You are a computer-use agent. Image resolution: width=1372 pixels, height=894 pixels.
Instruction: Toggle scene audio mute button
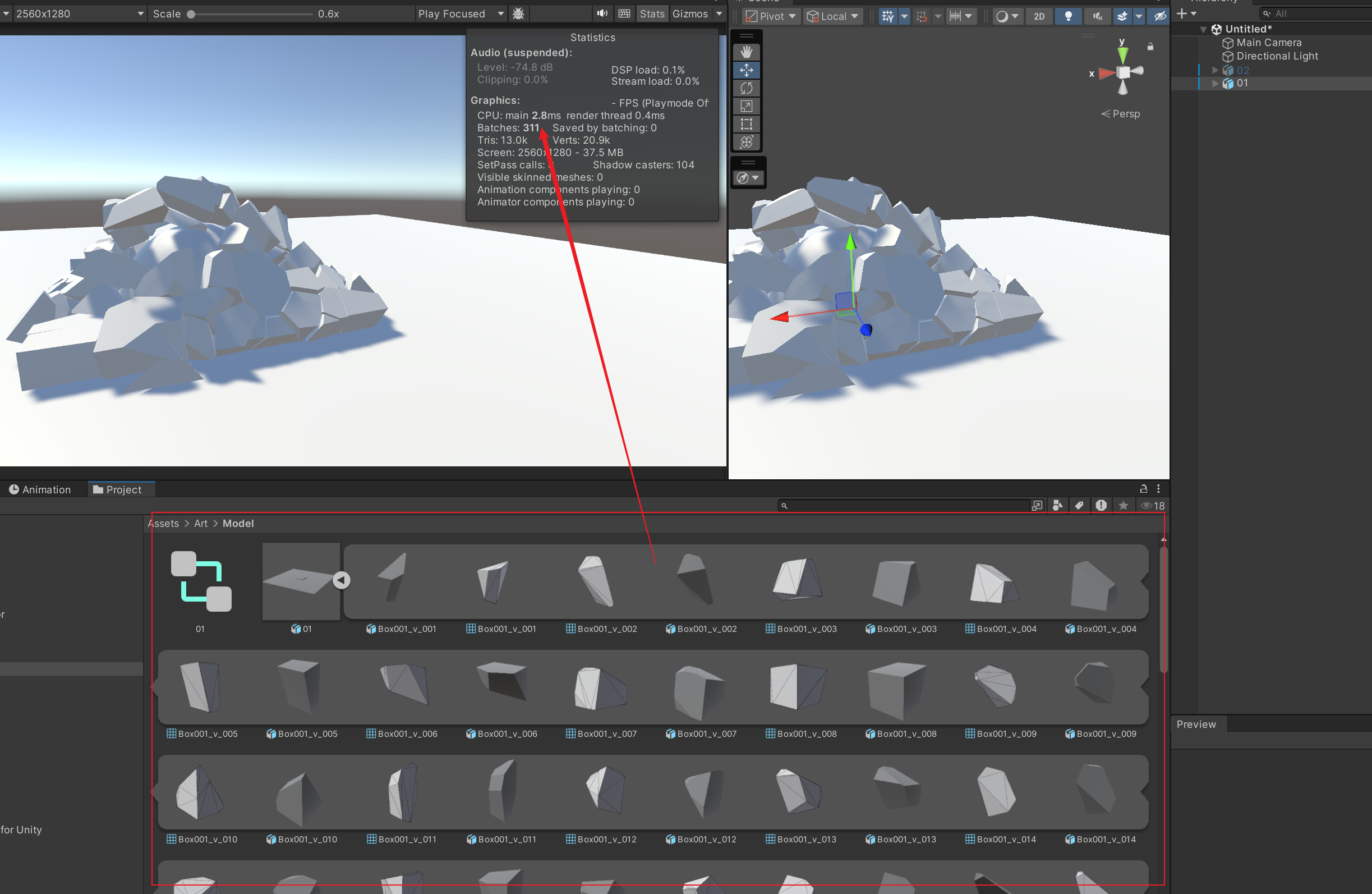pyautogui.click(x=1098, y=17)
